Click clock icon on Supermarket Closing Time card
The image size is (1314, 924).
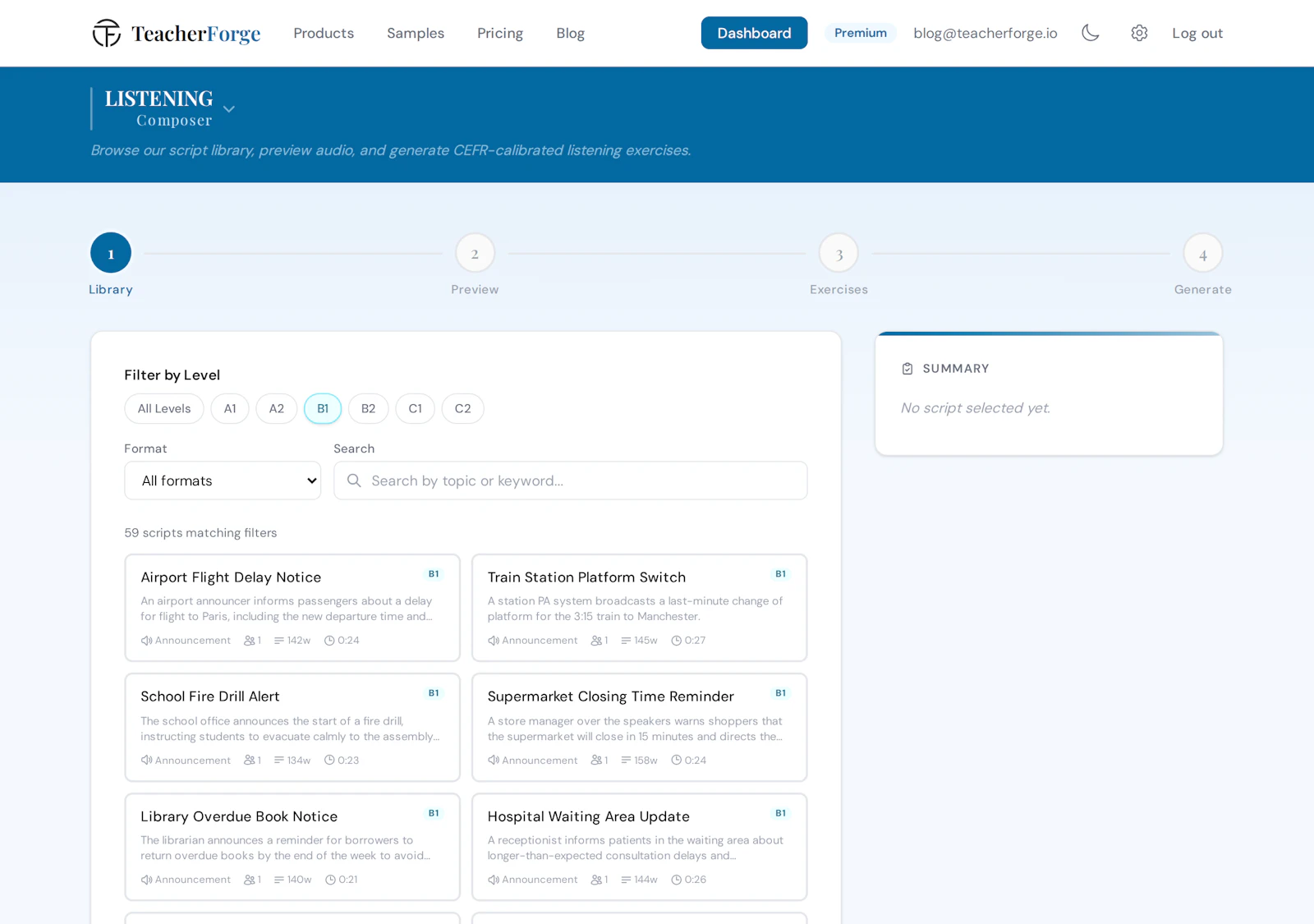(677, 761)
